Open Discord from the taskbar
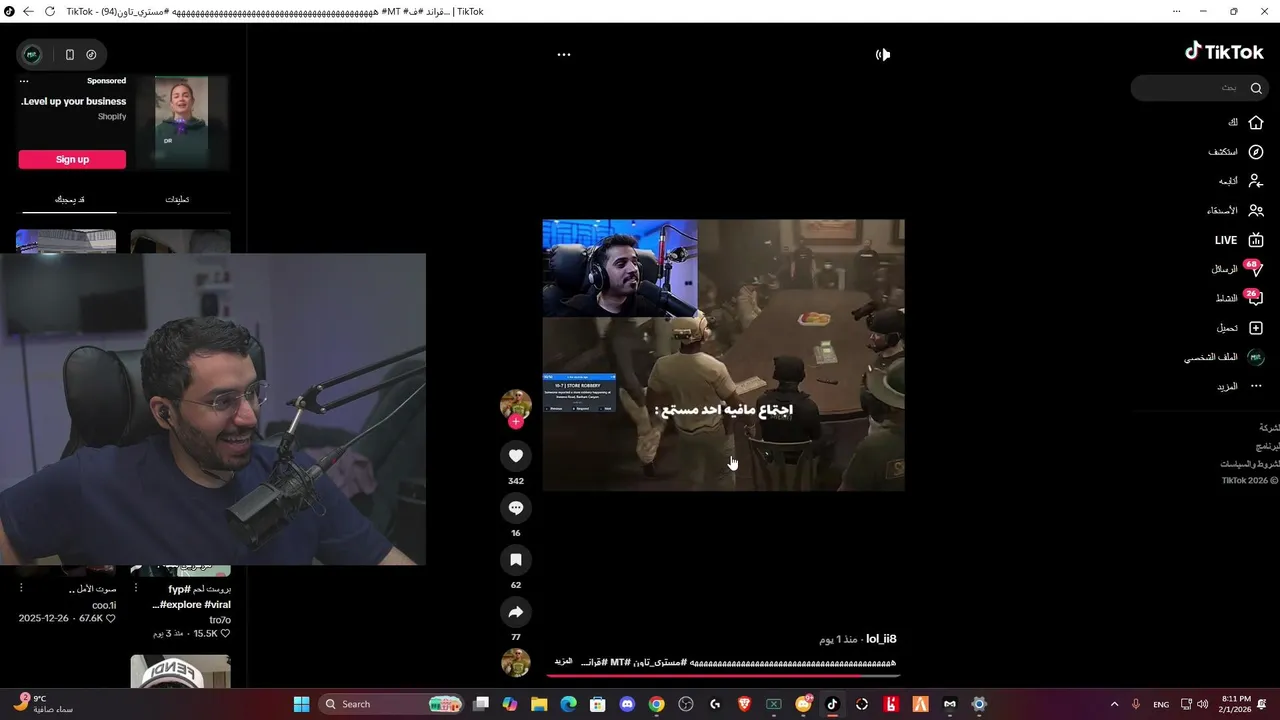 point(627,704)
